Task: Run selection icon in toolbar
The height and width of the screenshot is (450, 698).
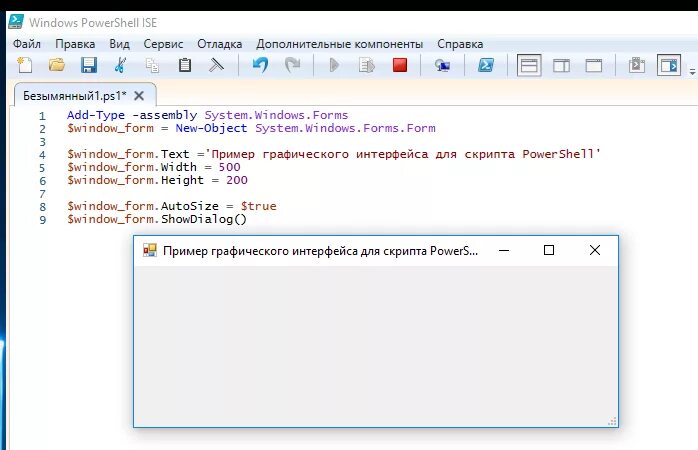Action: pos(366,65)
